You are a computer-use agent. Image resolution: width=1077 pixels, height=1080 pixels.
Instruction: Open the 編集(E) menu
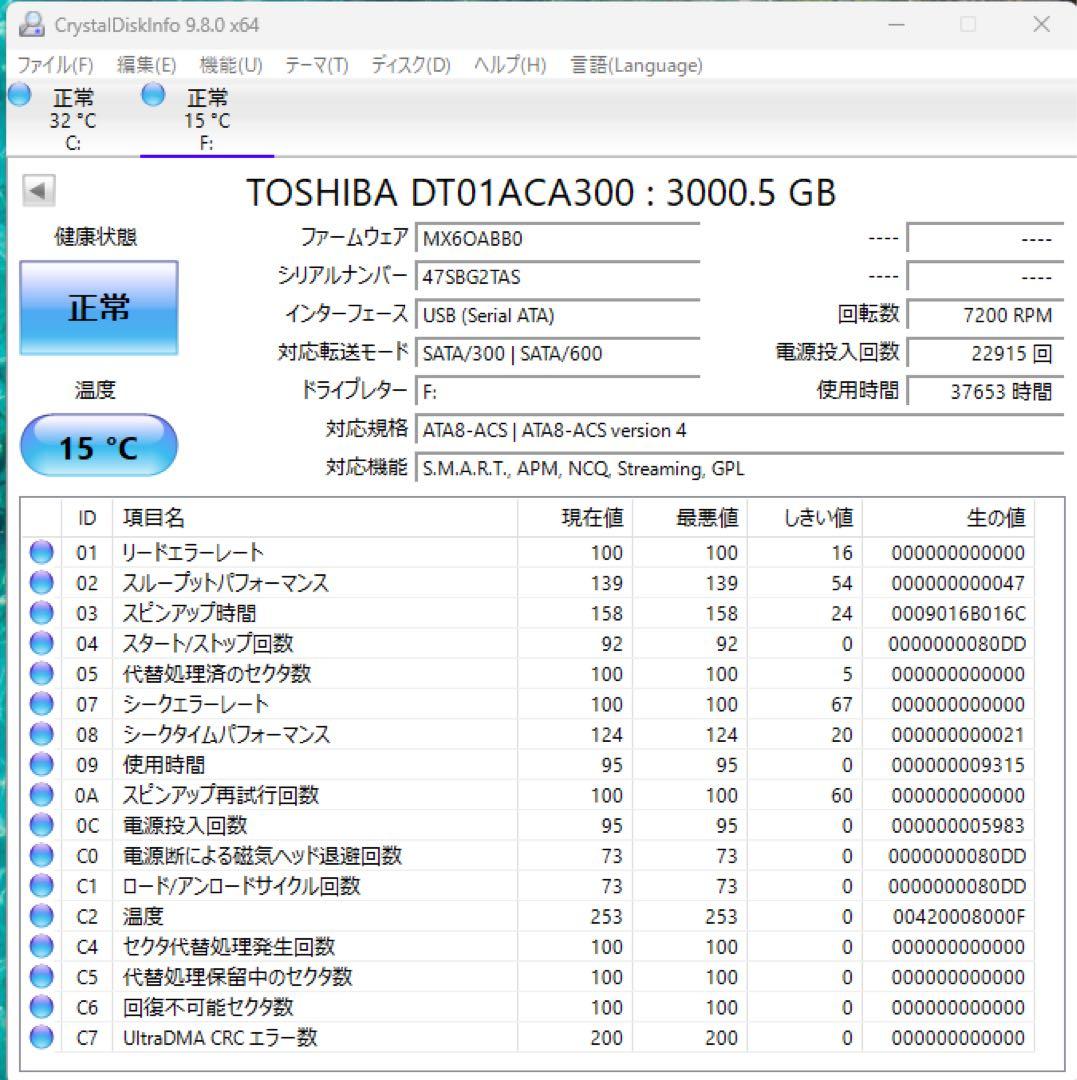[x=147, y=65]
